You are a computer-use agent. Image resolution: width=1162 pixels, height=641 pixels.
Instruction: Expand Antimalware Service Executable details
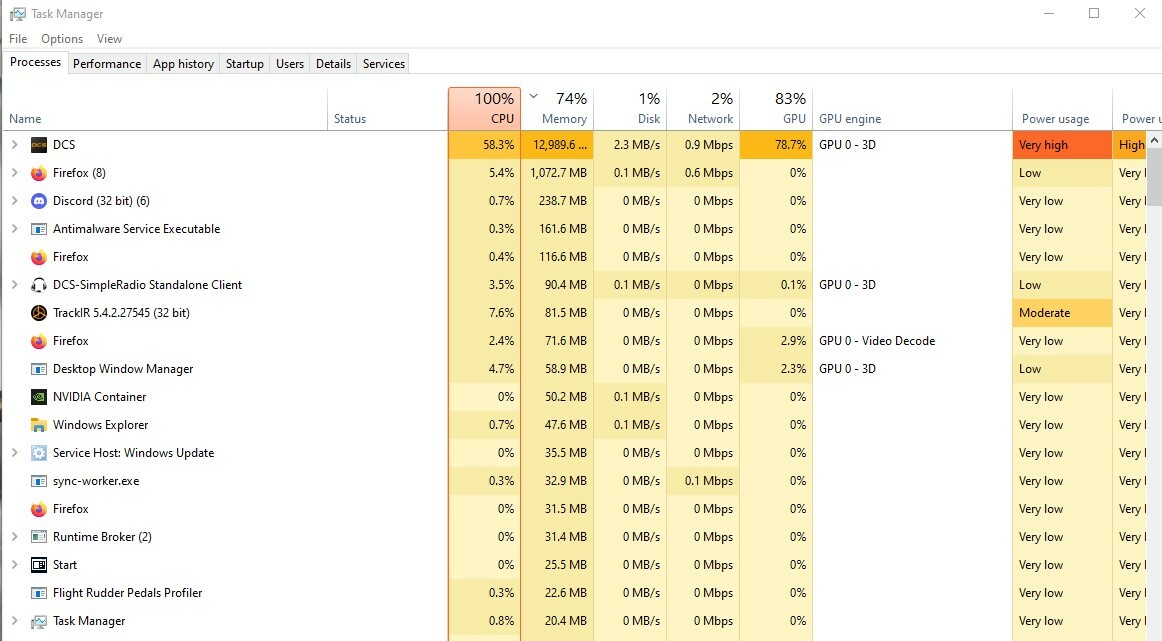14,229
